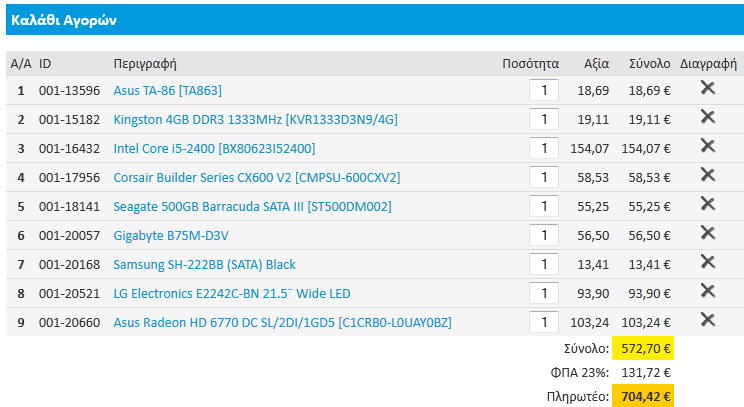This screenshot has height=407, width=744.
Task: Remove Asus Radeon HD 6770 item
Action: [x=707, y=320]
